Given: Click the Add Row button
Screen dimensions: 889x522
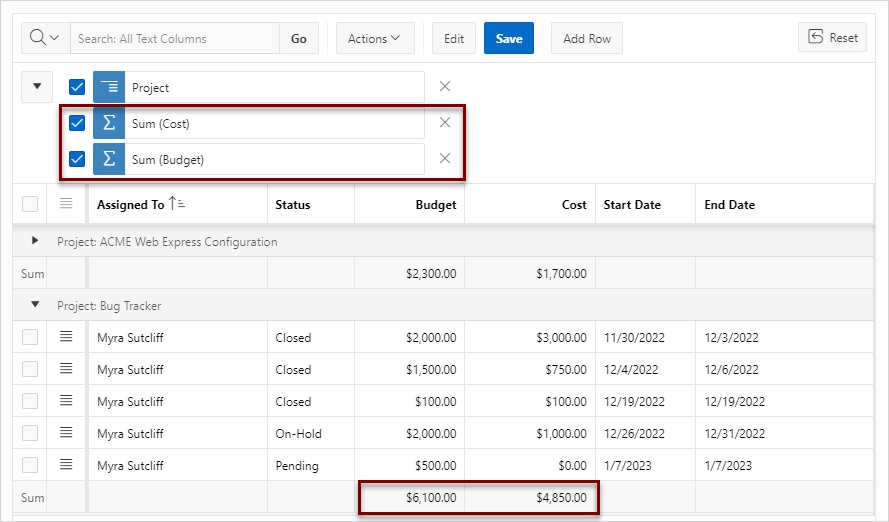Looking at the screenshot, I should tap(587, 38).
